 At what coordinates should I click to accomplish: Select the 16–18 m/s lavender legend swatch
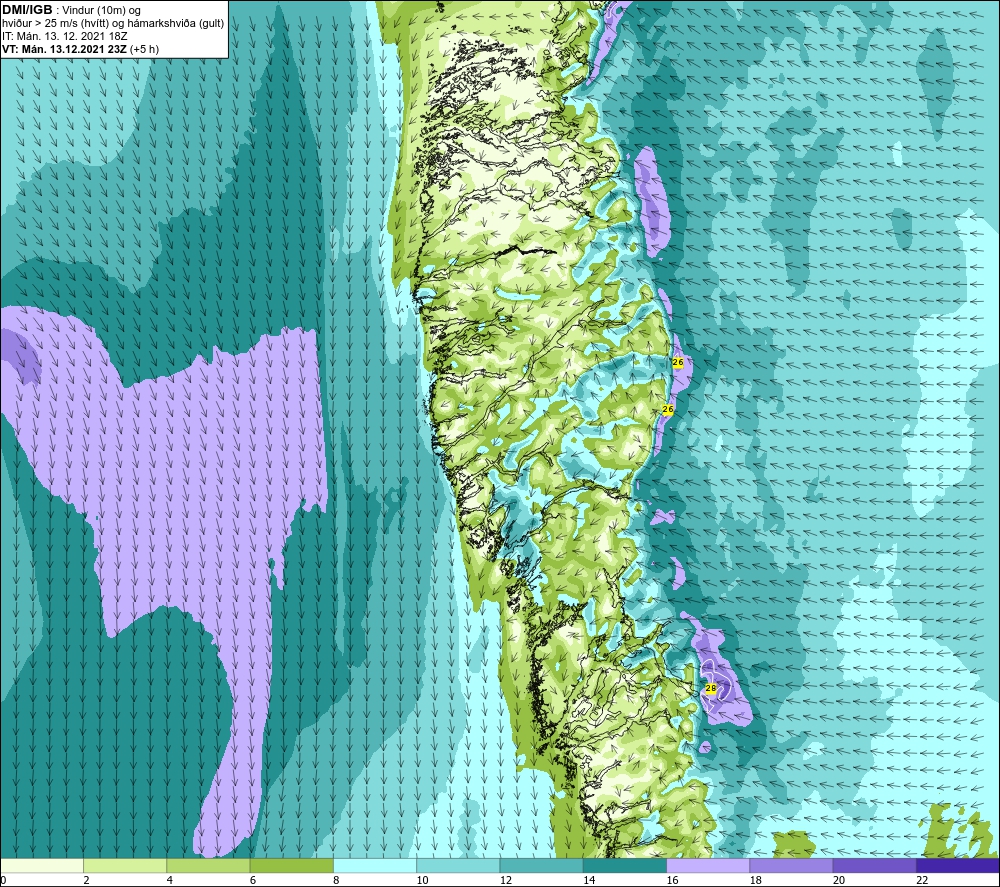(708, 865)
